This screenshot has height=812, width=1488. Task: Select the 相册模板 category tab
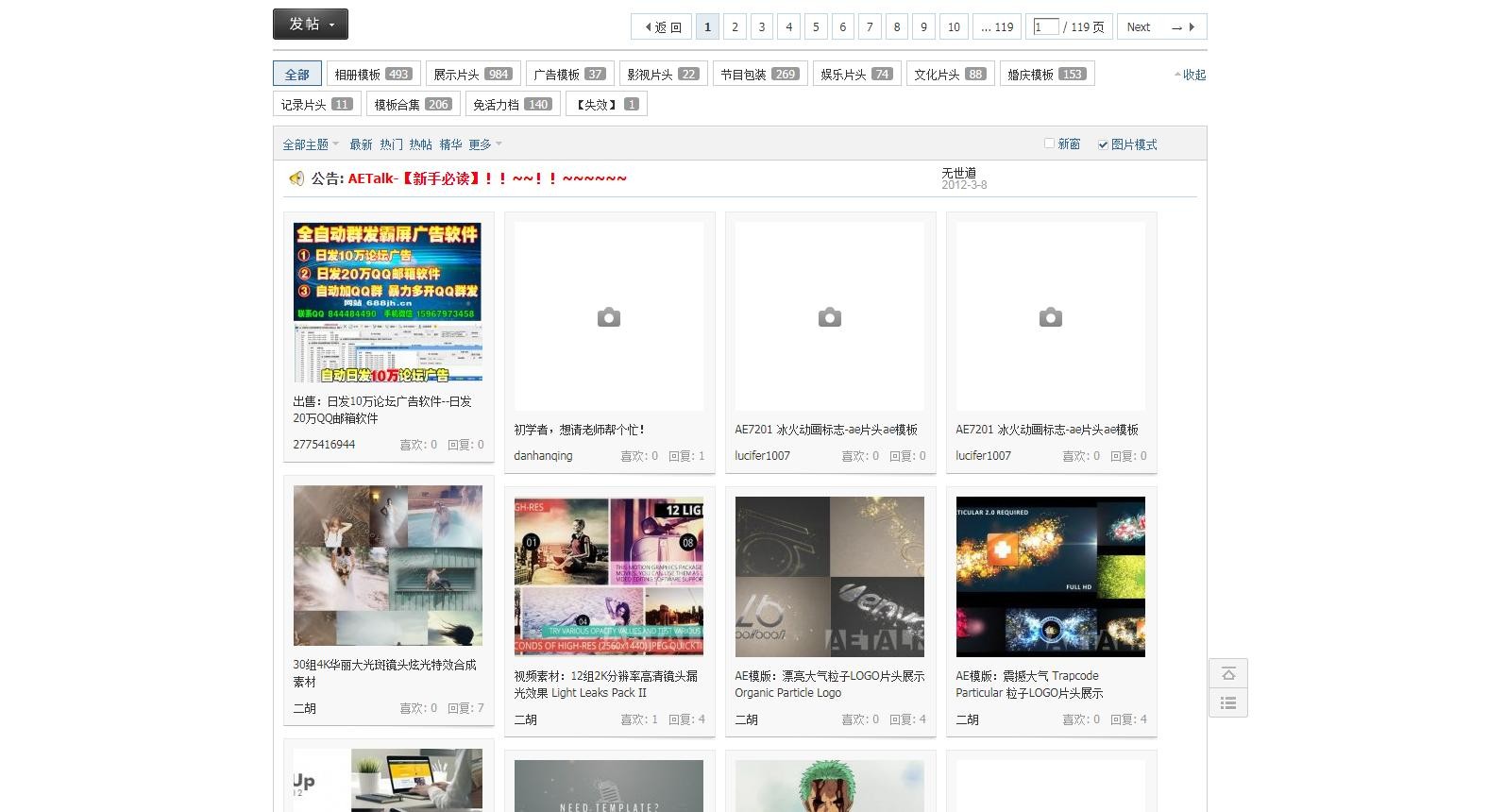point(372,75)
